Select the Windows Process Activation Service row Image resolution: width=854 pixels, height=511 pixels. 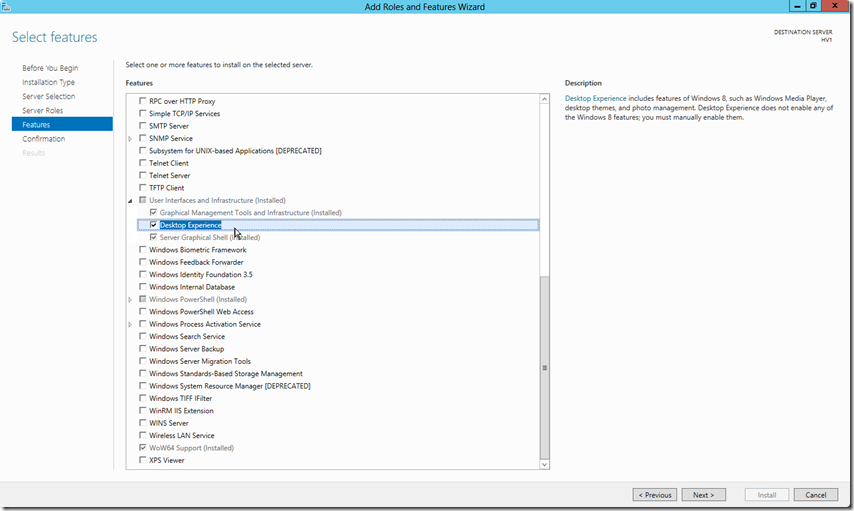[205, 324]
